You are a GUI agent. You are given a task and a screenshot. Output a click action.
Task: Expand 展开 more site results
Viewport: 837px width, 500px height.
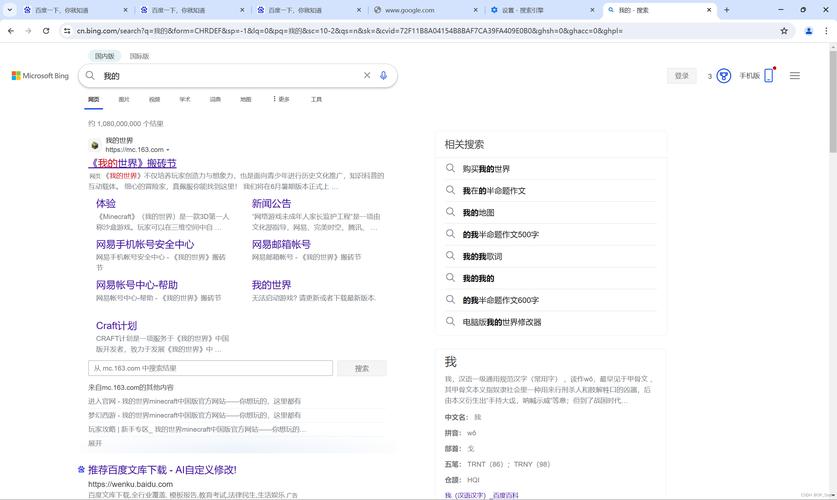[94, 443]
